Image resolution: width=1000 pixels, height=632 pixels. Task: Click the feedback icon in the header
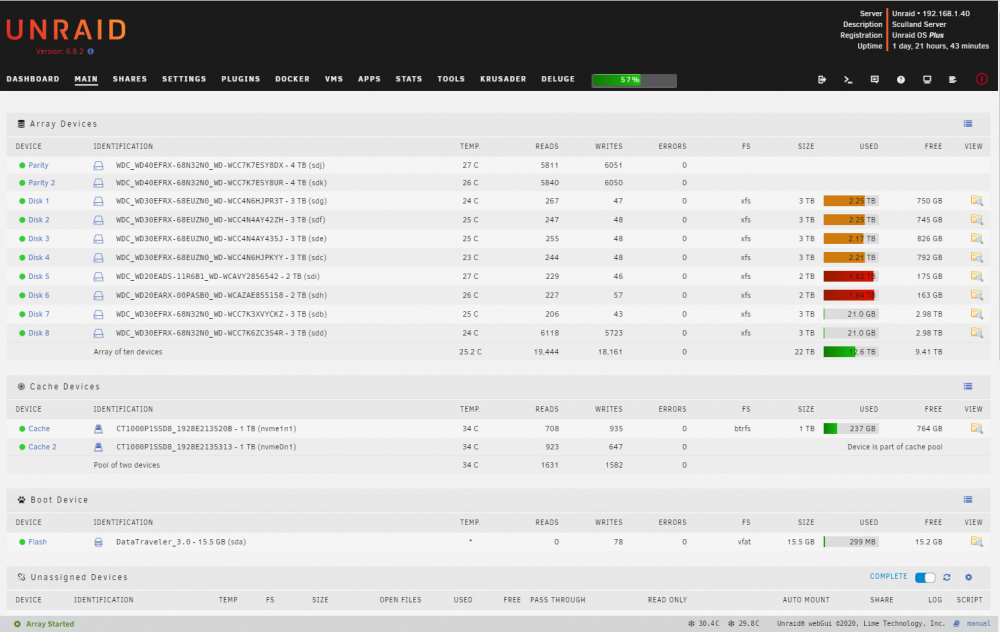tap(874, 80)
